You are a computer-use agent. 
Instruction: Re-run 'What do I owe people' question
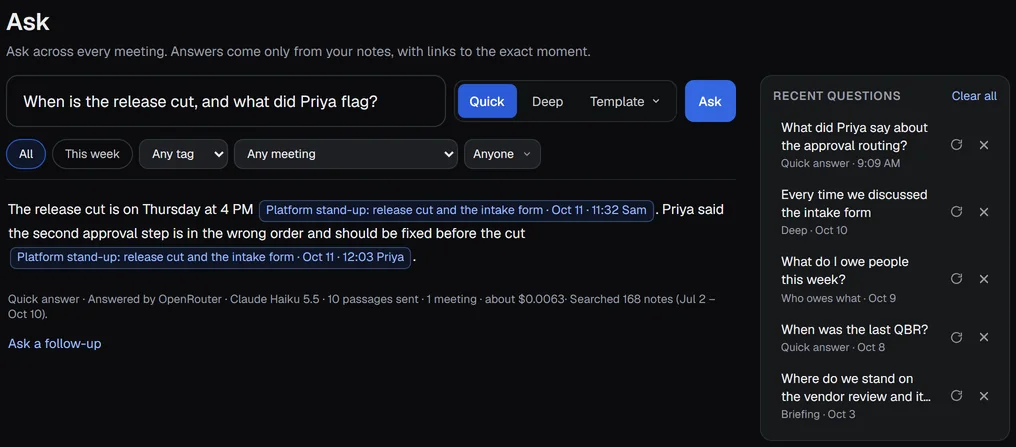956,279
